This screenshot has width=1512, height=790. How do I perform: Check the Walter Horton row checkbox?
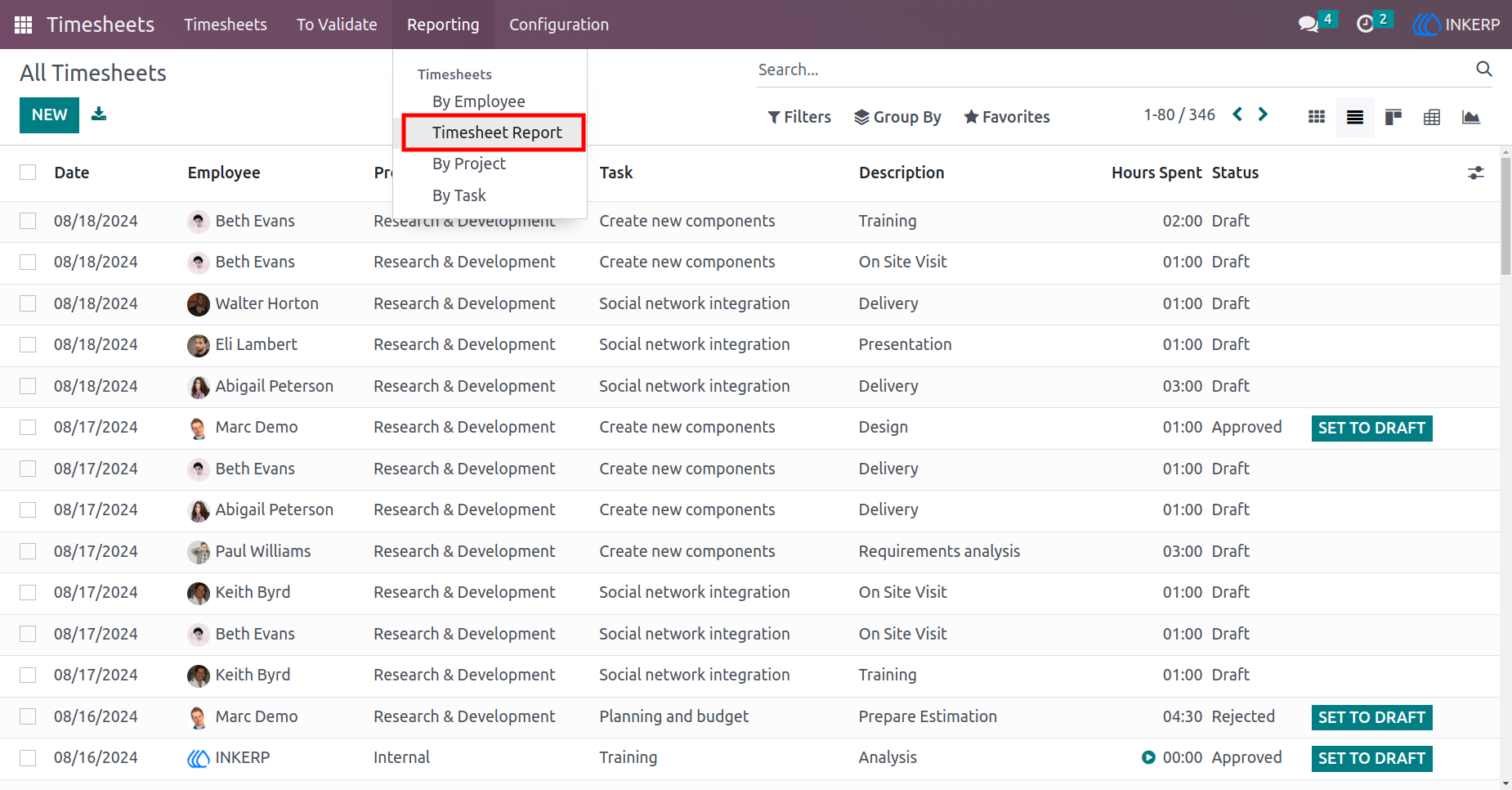(x=28, y=303)
